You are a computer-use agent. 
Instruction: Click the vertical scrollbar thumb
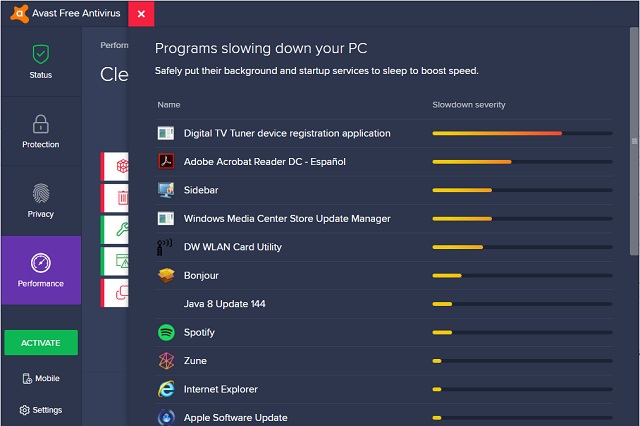(634, 141)
